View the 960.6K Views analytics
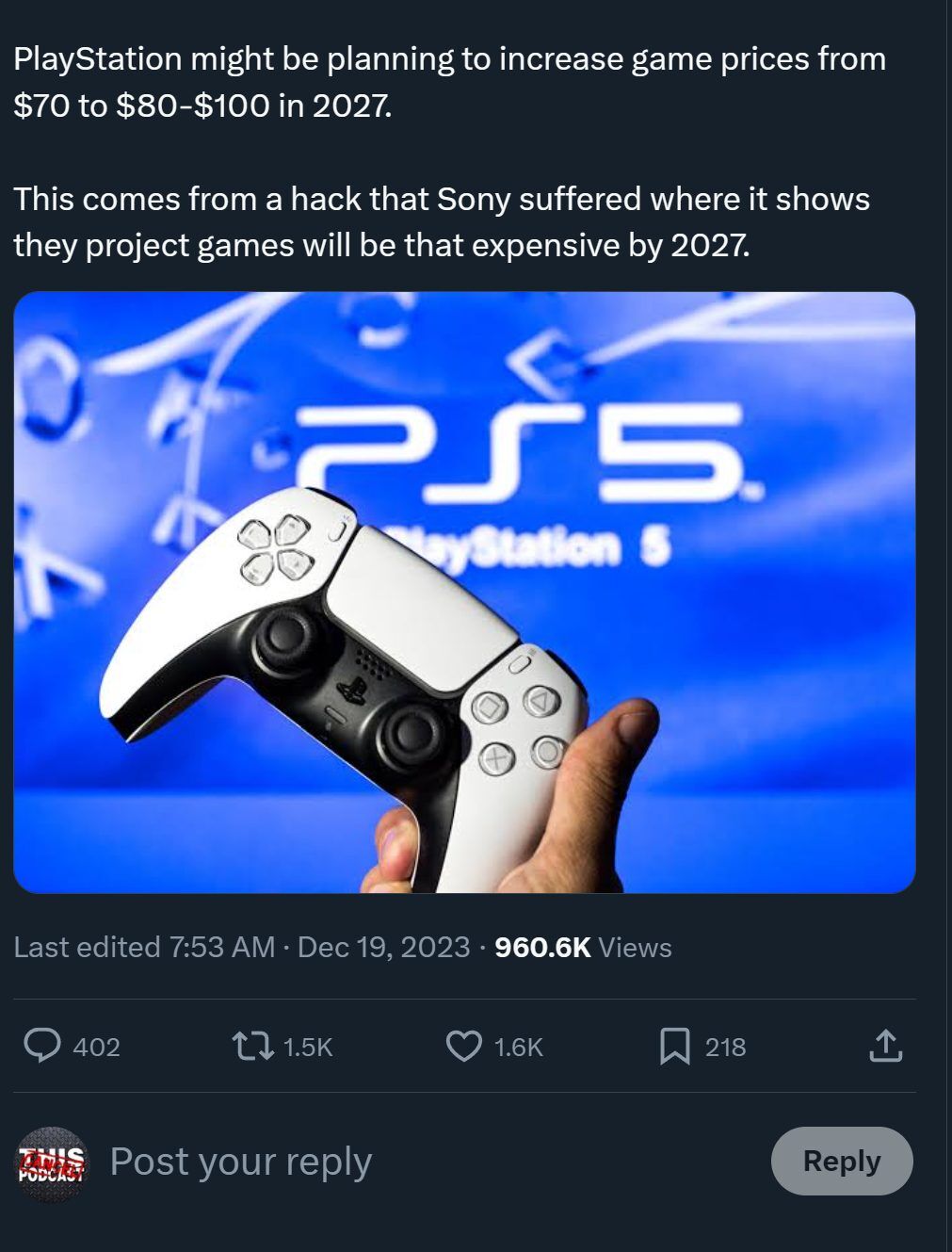952x1252 pixels. tap(583, 947)
